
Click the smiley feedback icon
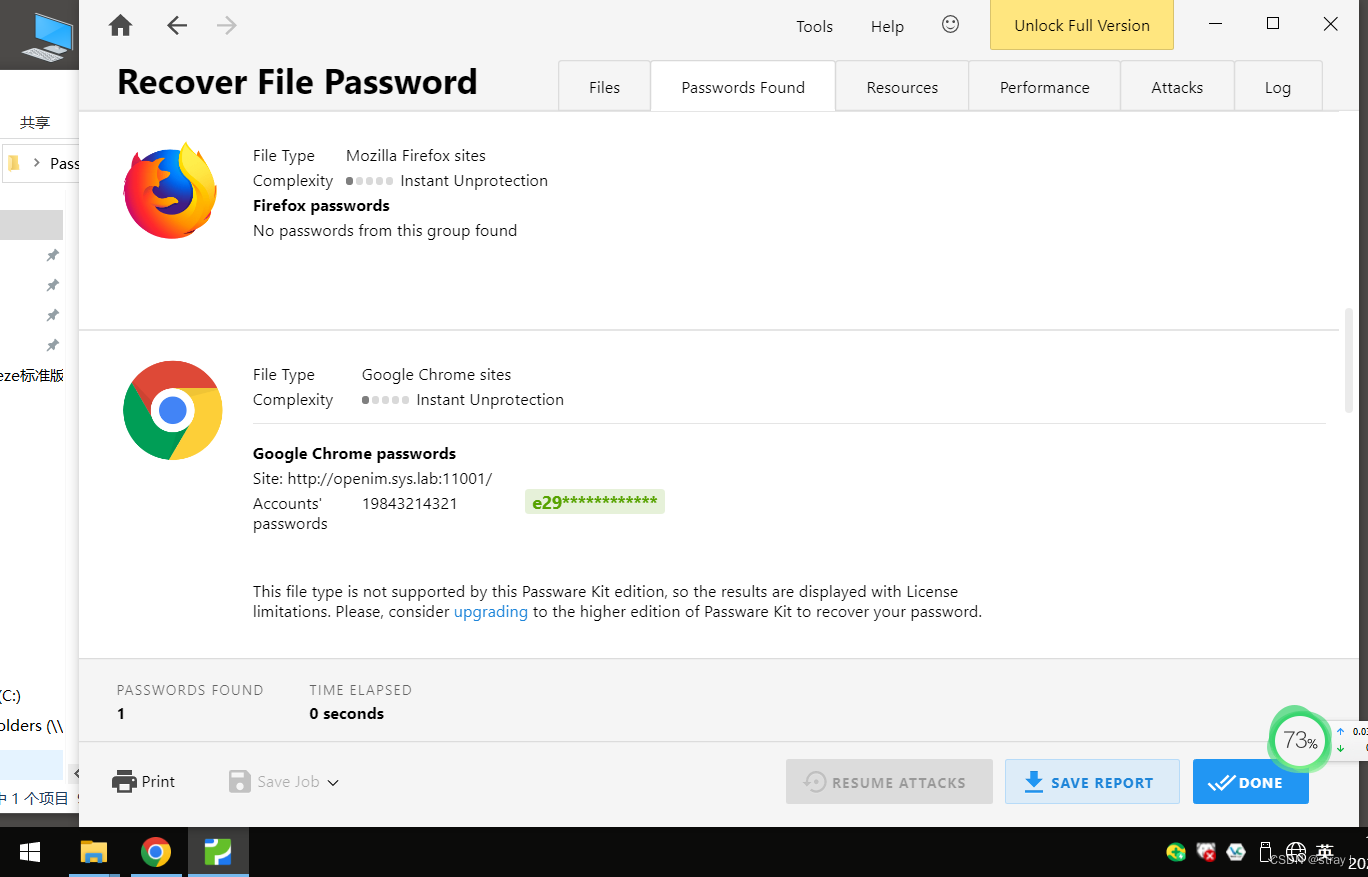point(950,24)
